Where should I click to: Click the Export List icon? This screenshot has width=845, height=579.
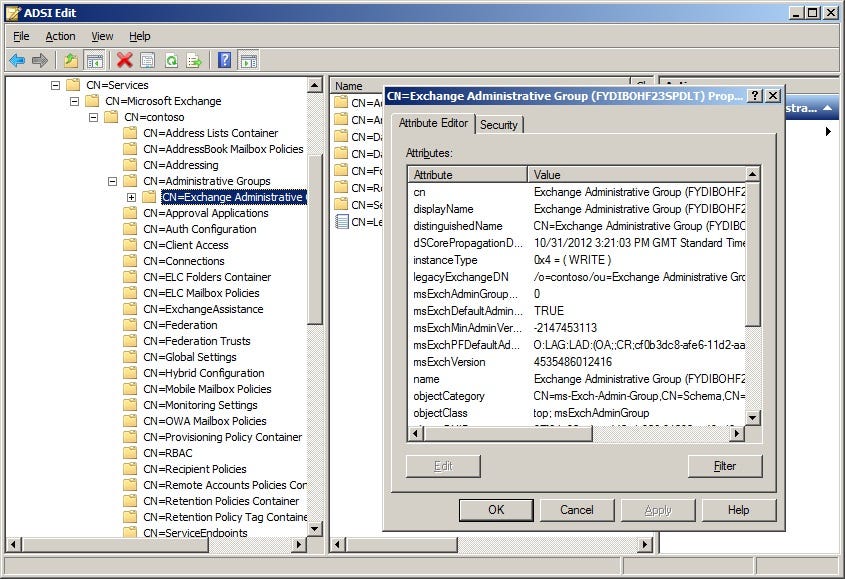(194, 58)
